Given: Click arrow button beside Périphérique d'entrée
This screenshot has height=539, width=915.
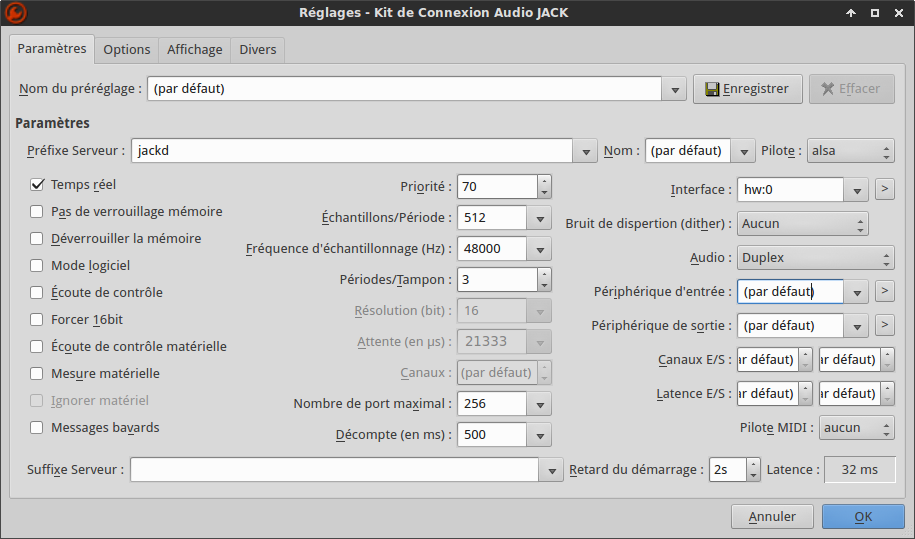Looking at the screenshot, I should pyautogui.click(x=884, y=291).
